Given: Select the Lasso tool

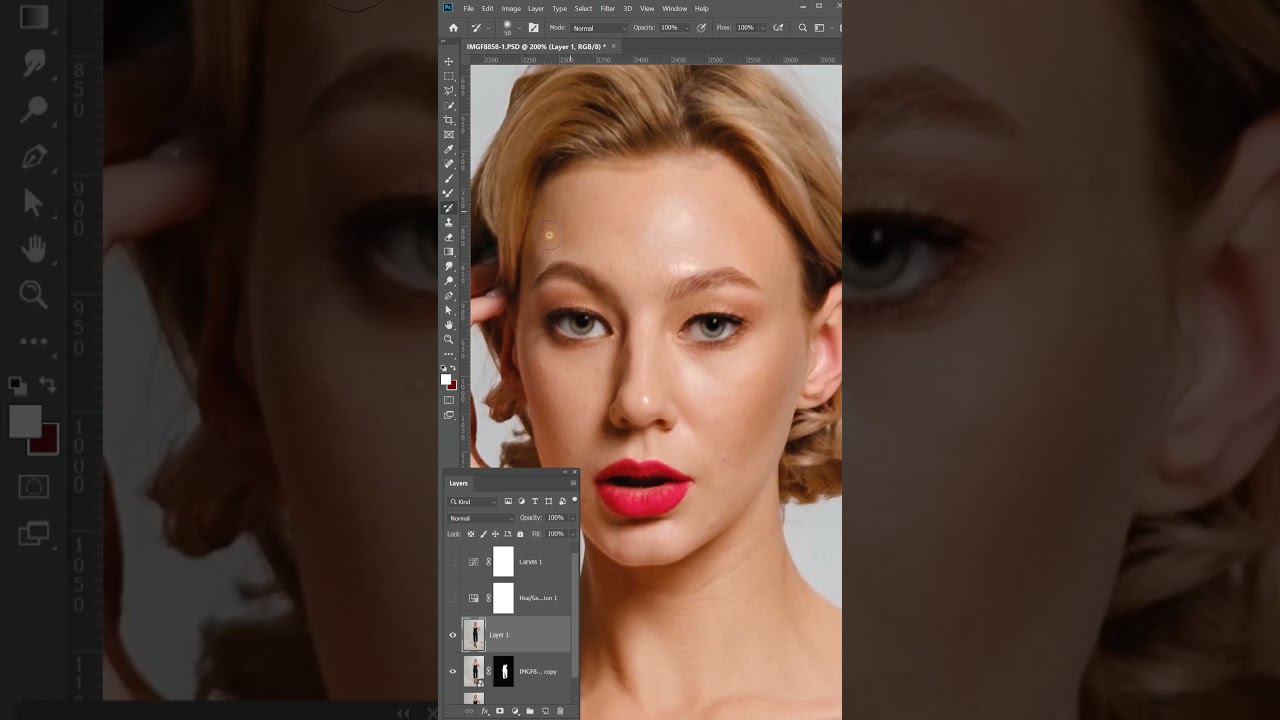Looking at the screenshot, I should pos(449,91).
